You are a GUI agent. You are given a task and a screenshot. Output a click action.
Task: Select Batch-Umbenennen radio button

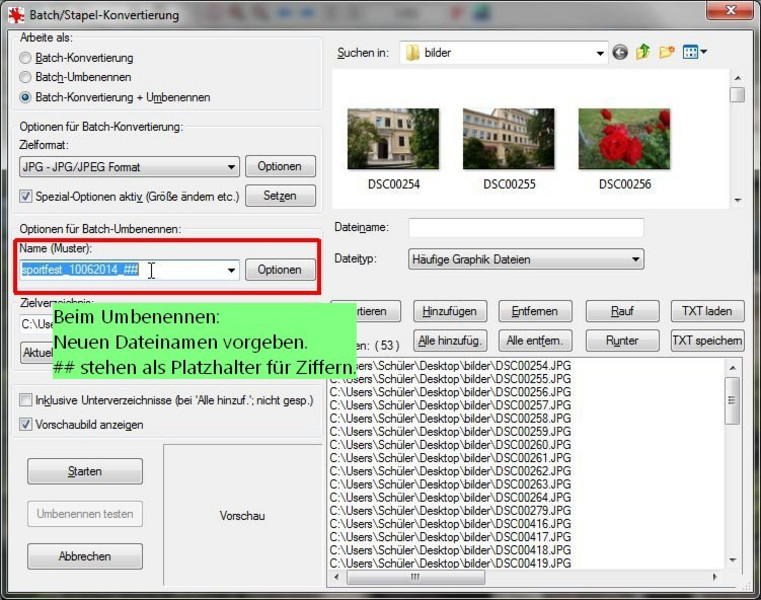pos(26,78)
